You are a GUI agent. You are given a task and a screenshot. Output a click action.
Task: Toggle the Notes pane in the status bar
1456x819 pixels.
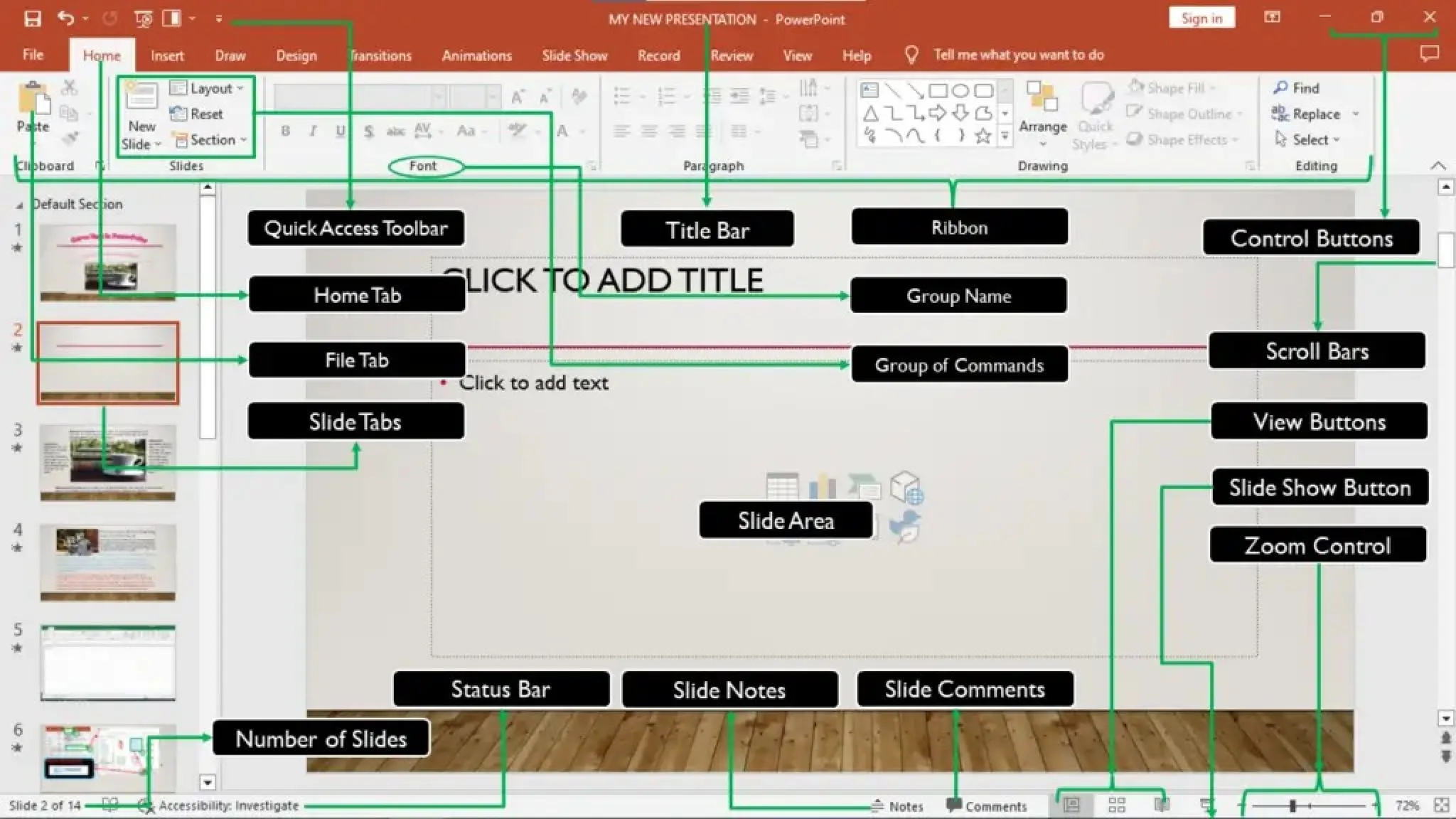(x=899, y=806)
